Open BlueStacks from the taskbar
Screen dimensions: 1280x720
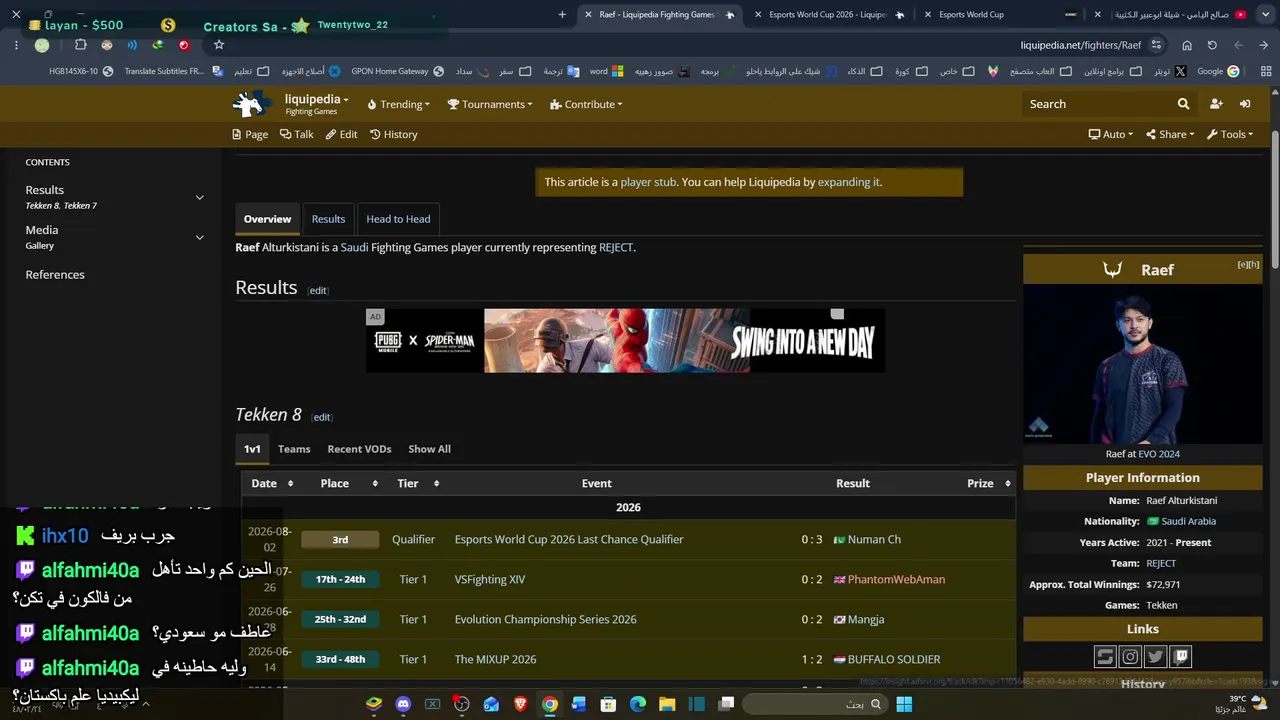point(374,704)
